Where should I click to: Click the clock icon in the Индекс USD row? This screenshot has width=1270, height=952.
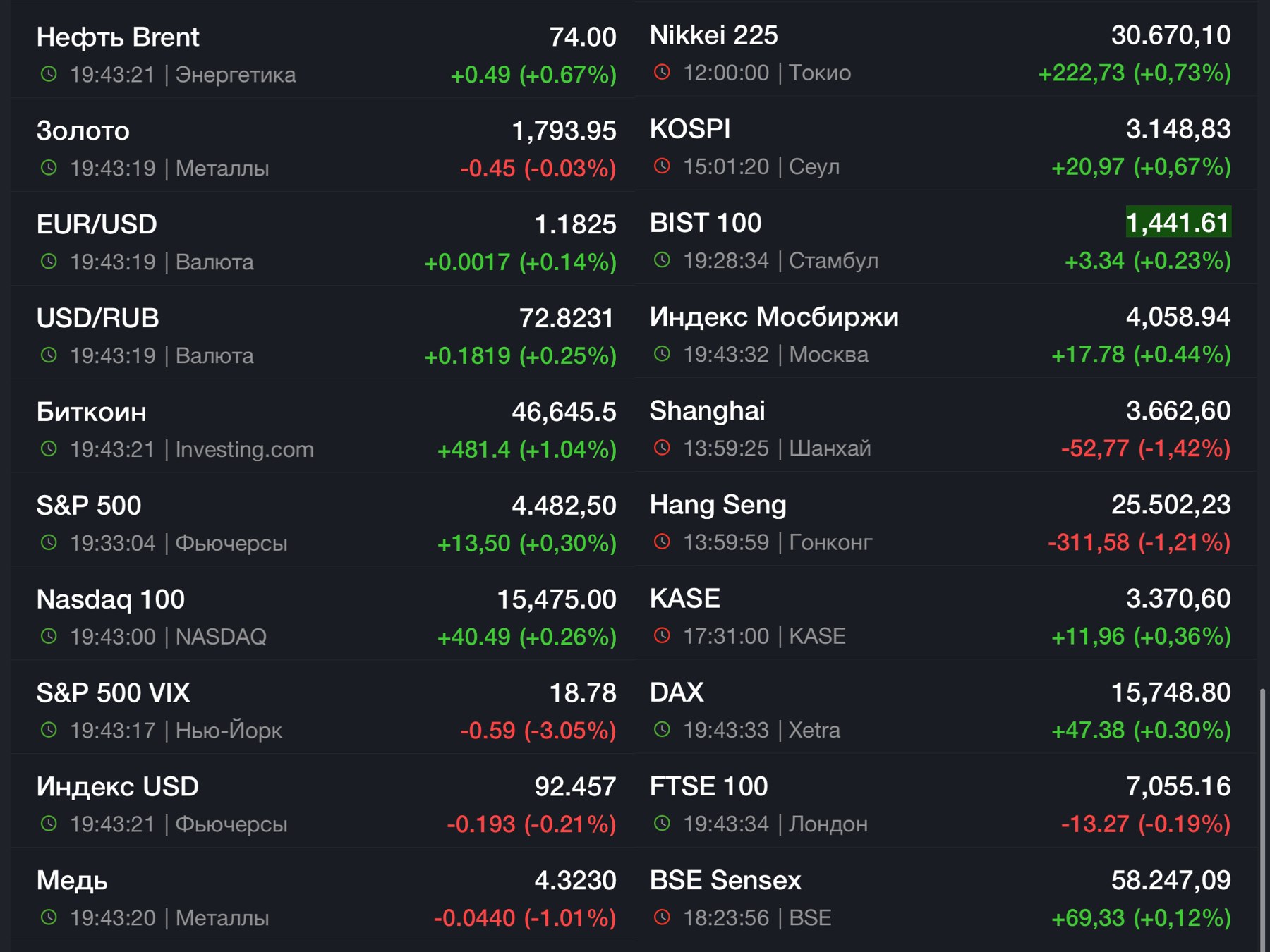coord(49,824)
